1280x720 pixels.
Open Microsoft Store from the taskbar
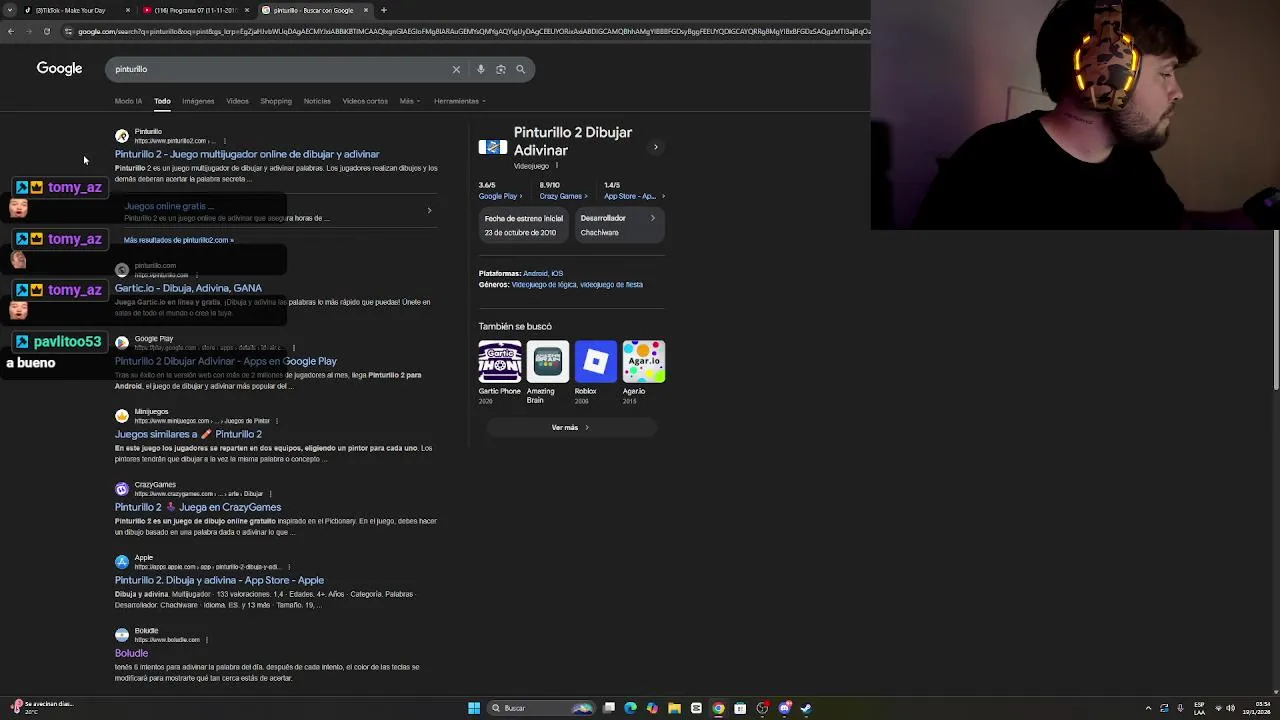(740, 708)
